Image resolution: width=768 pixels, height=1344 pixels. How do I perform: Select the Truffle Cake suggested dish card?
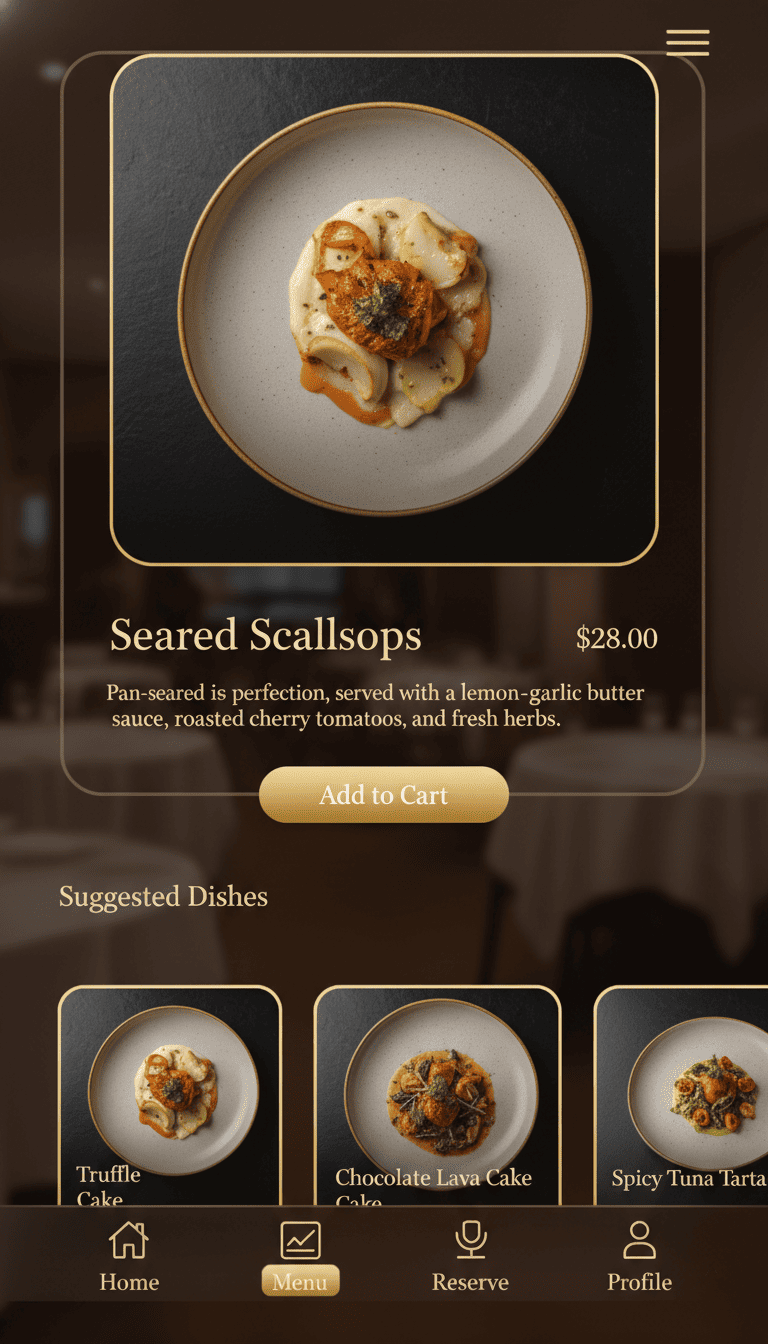coord(170,1096)
